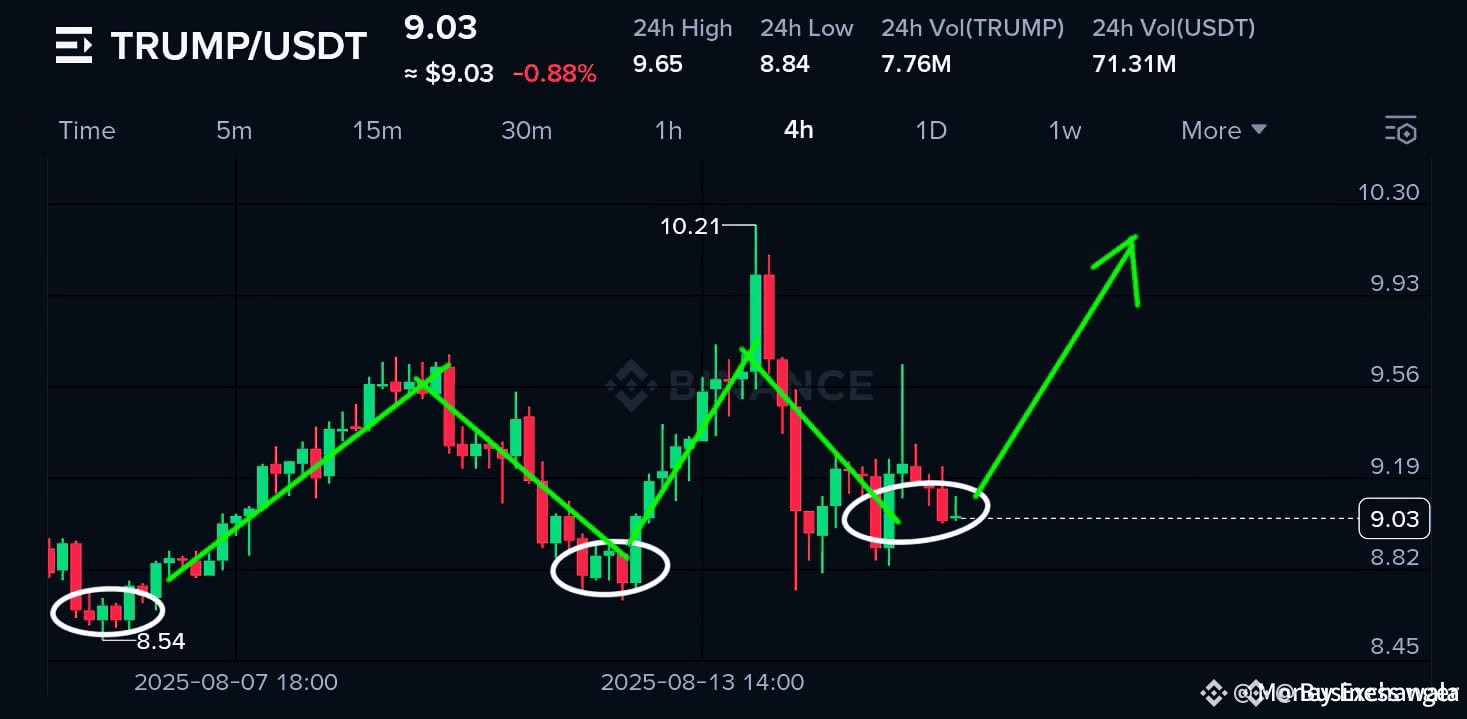Viewport: 1467px width, 719px height.
Task: Choose the 30m timeframe
Action: (x=526, y=130)
